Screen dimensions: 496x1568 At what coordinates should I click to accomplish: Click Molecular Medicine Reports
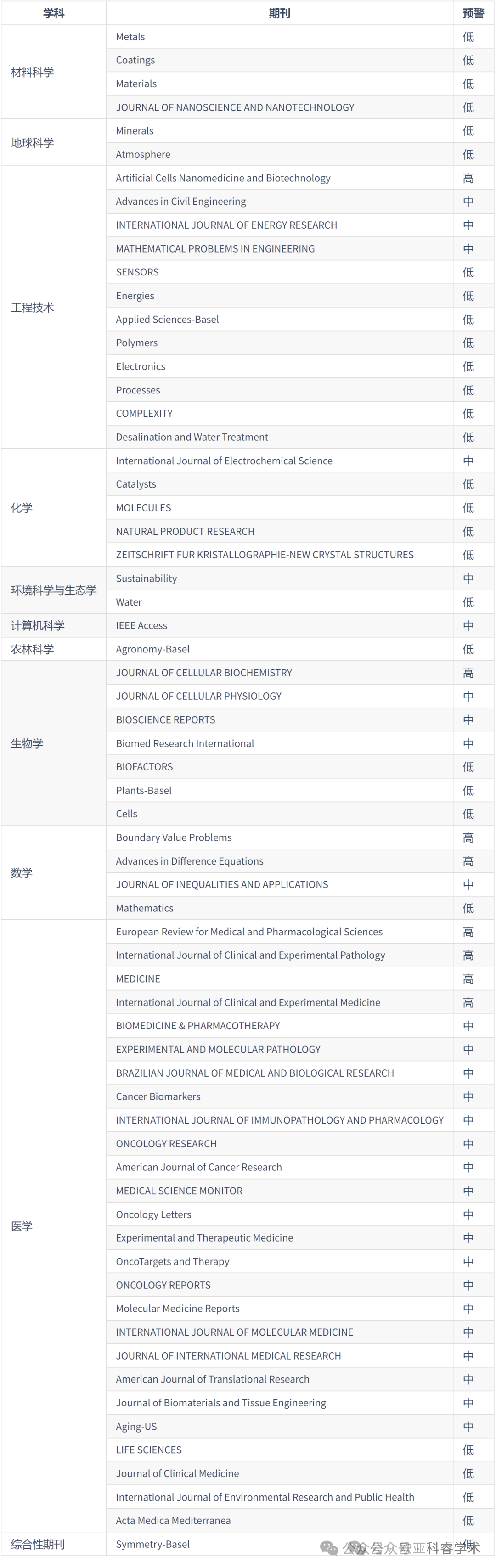pyautogui.click(x=178, y=1308)
